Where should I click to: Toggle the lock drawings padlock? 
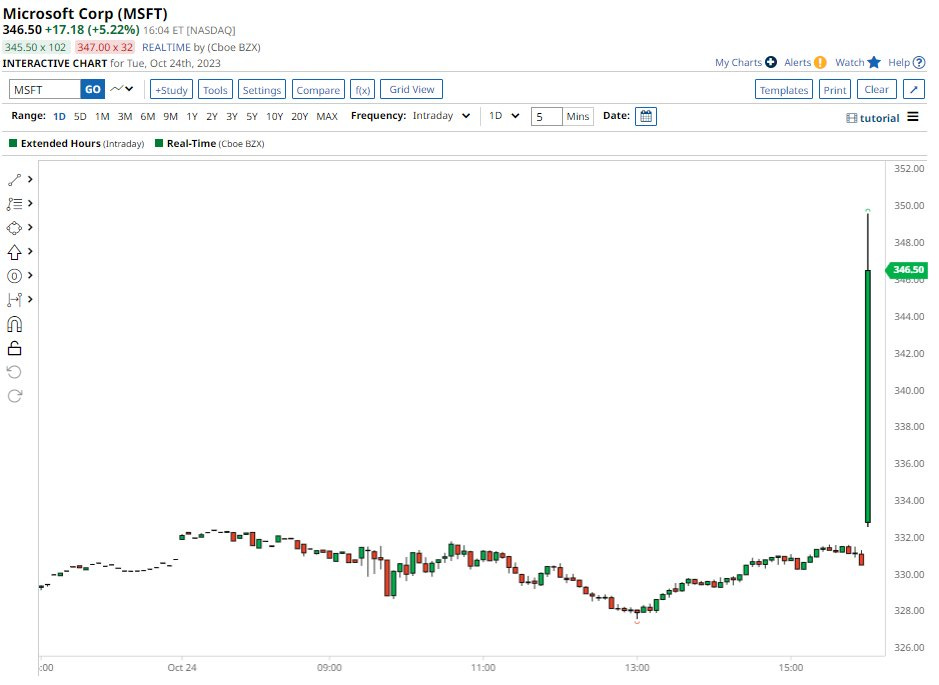click(x=15, y=348)
